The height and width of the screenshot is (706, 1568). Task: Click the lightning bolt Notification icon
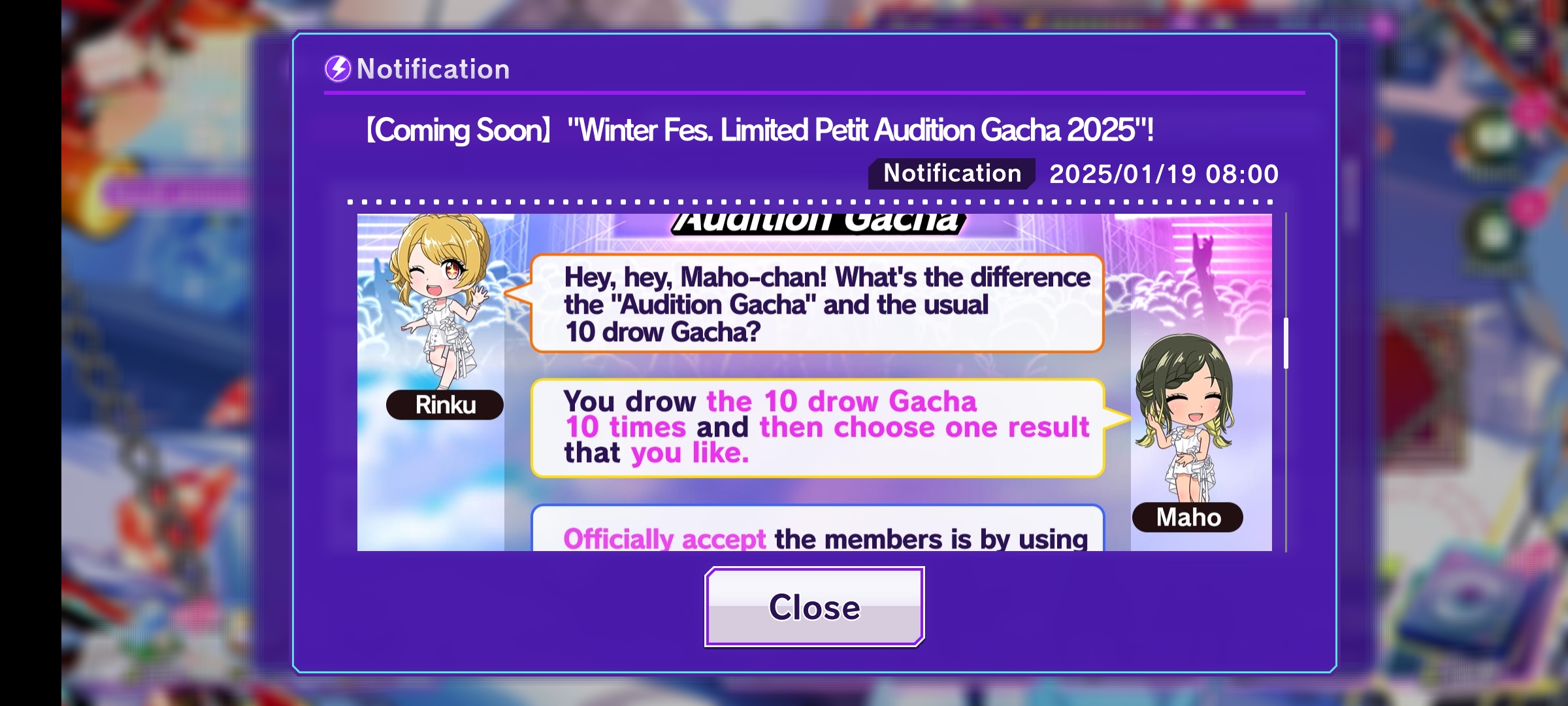(x=338, y=69)
